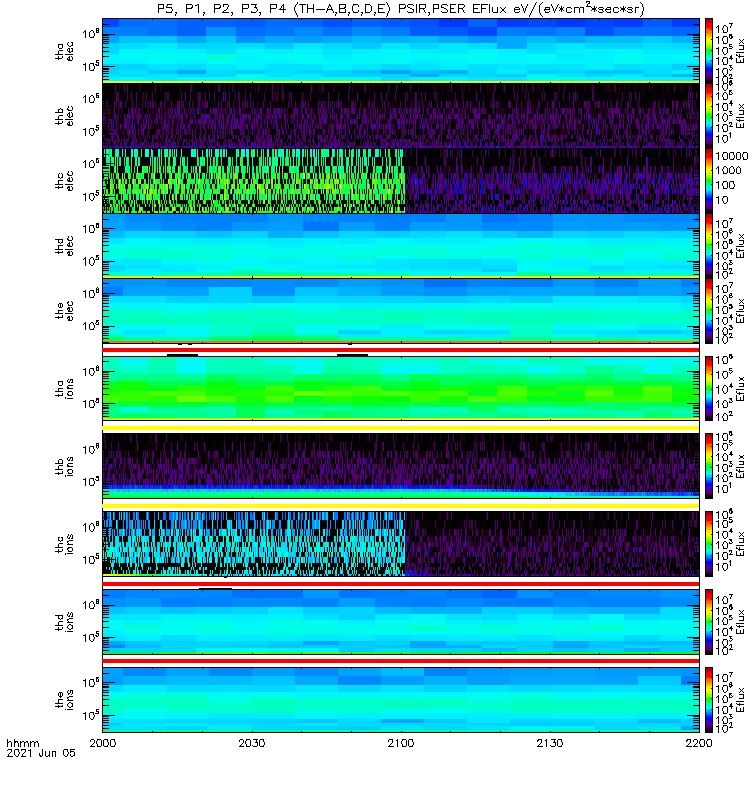Click the Eflux label beside "the ions" colorbar
The width and height of the screenshot is (750, 800).
pyautogui.click(x=741, y=699)
